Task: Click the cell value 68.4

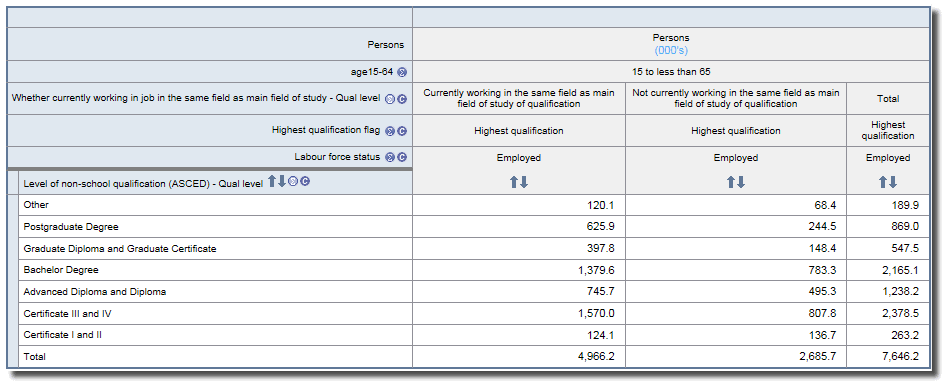Action: pyautogui.click(x=824, y=205)
